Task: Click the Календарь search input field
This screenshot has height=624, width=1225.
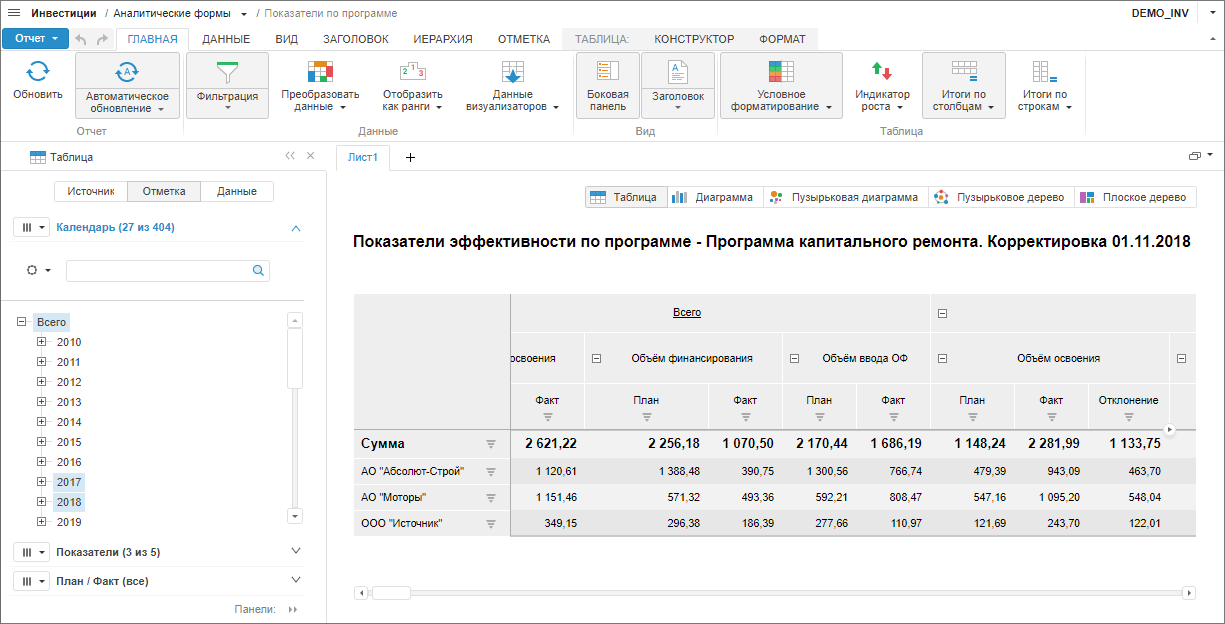Action: click(159, 270)
